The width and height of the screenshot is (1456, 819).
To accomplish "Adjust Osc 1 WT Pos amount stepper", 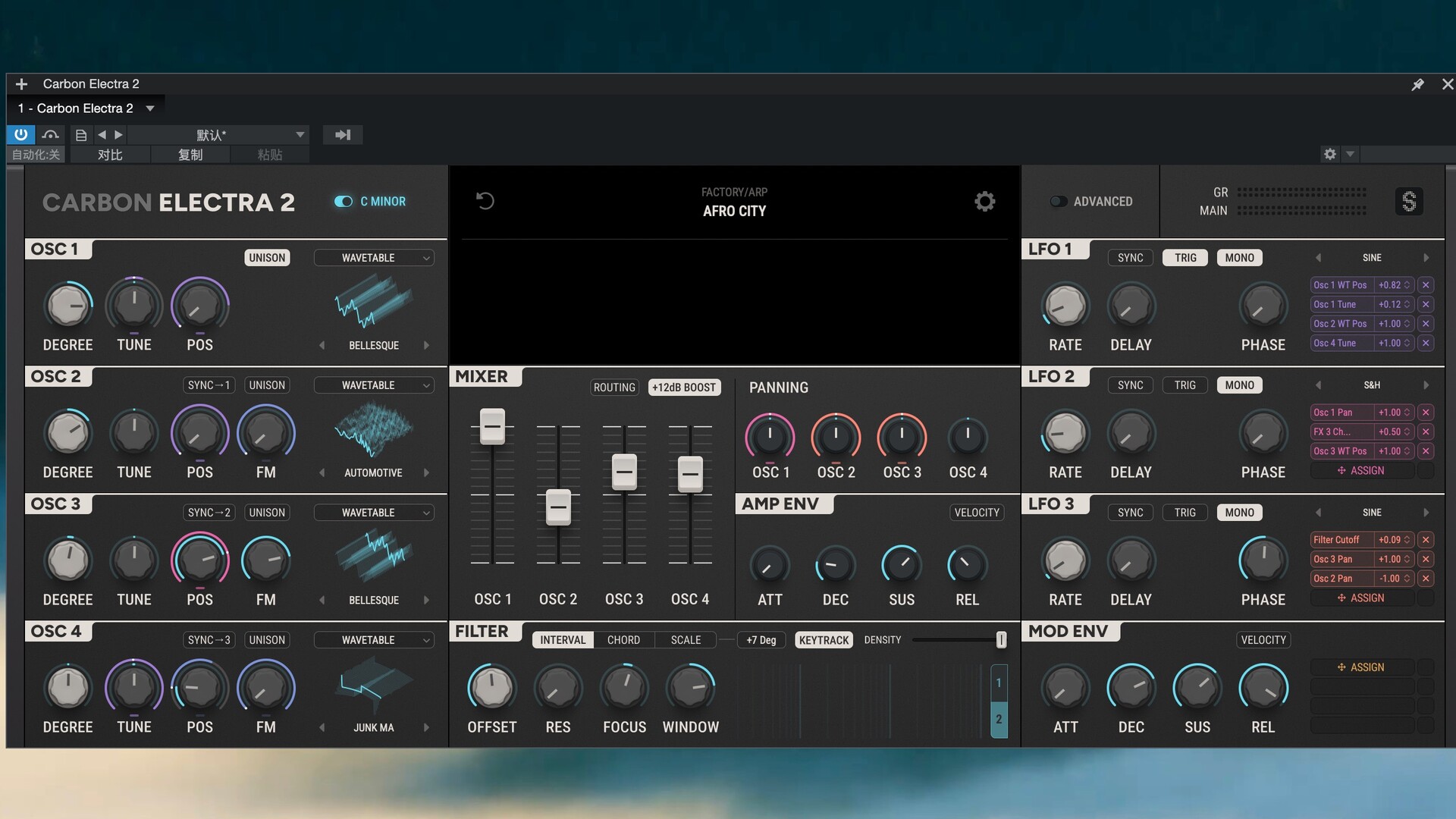I will (x=1407, y=285).
